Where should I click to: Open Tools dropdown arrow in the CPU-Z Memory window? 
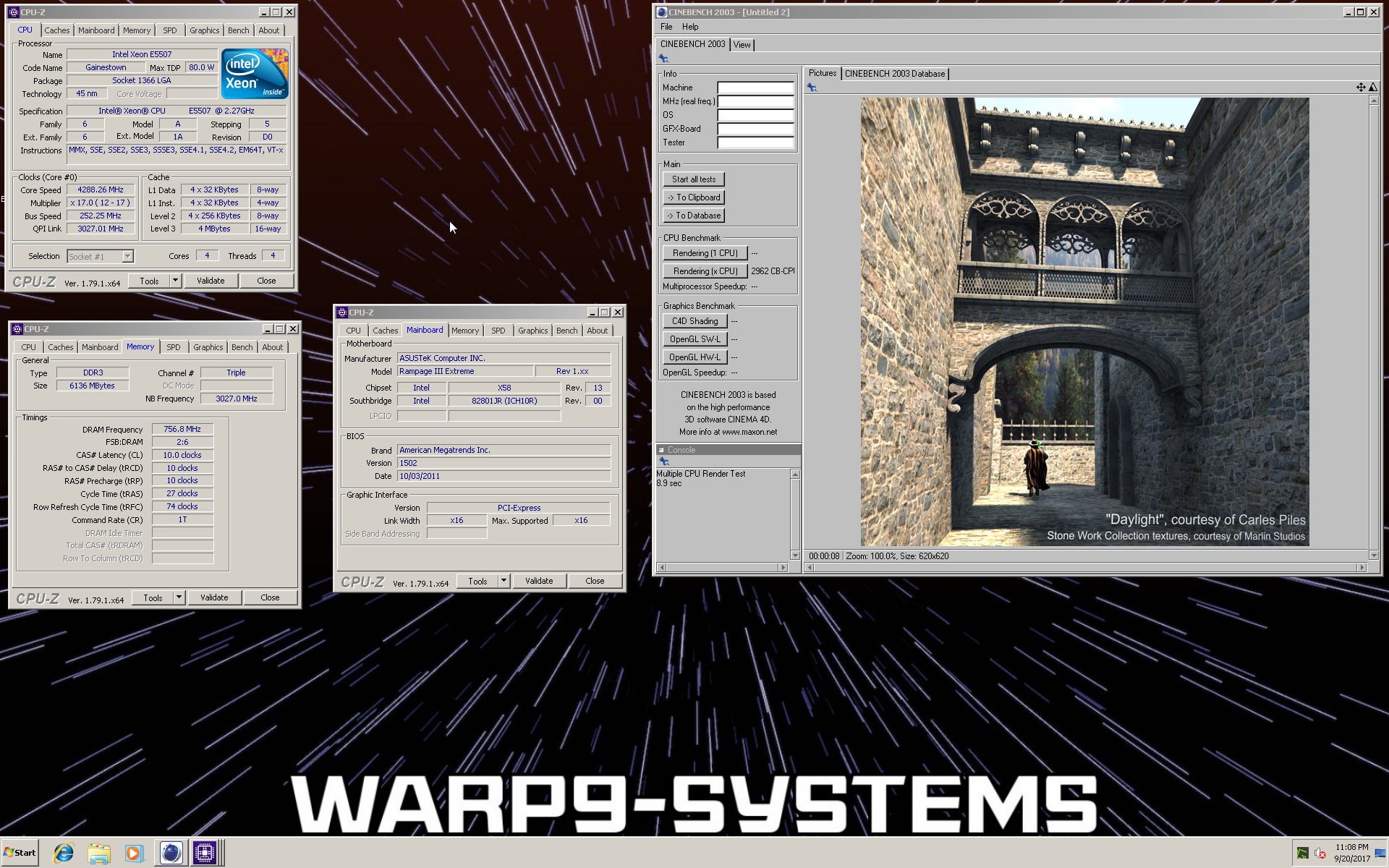coord(179,597)
